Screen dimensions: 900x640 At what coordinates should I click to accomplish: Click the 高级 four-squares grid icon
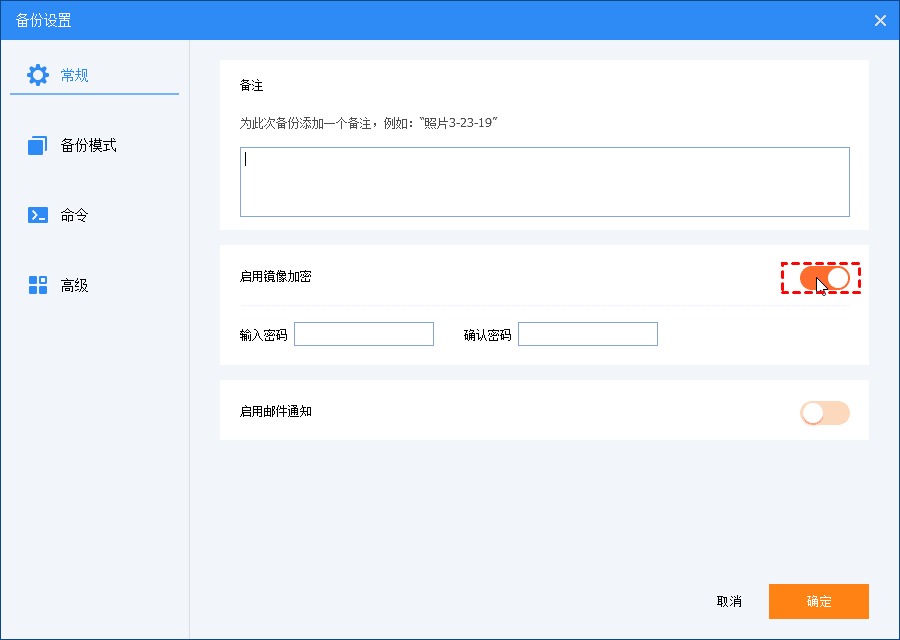coord(38,285)
